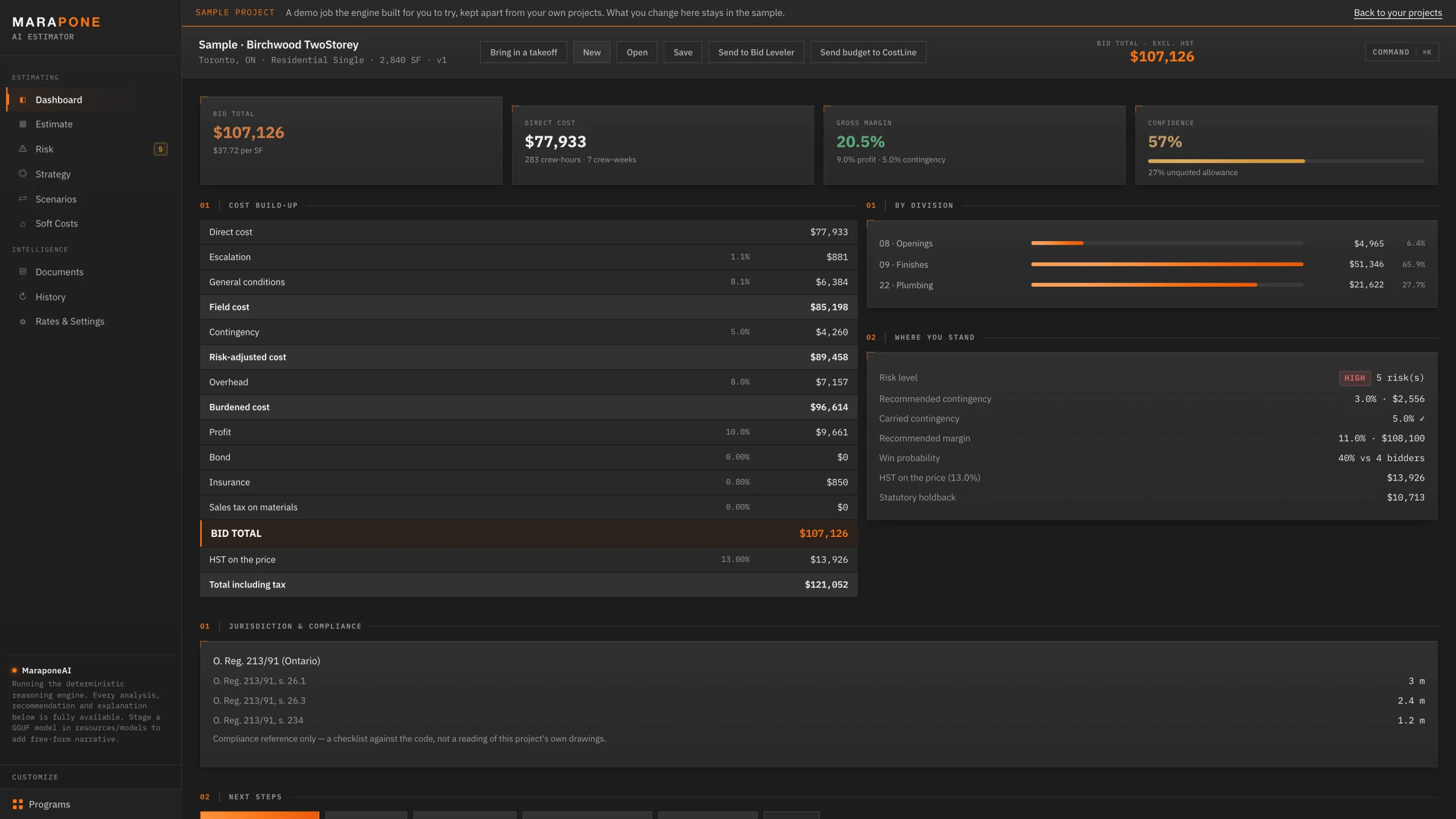Click the Scenarios swap-arrows icon
Image resolution: width=1456 pixels, height=819 pixels.
point(23,198)
